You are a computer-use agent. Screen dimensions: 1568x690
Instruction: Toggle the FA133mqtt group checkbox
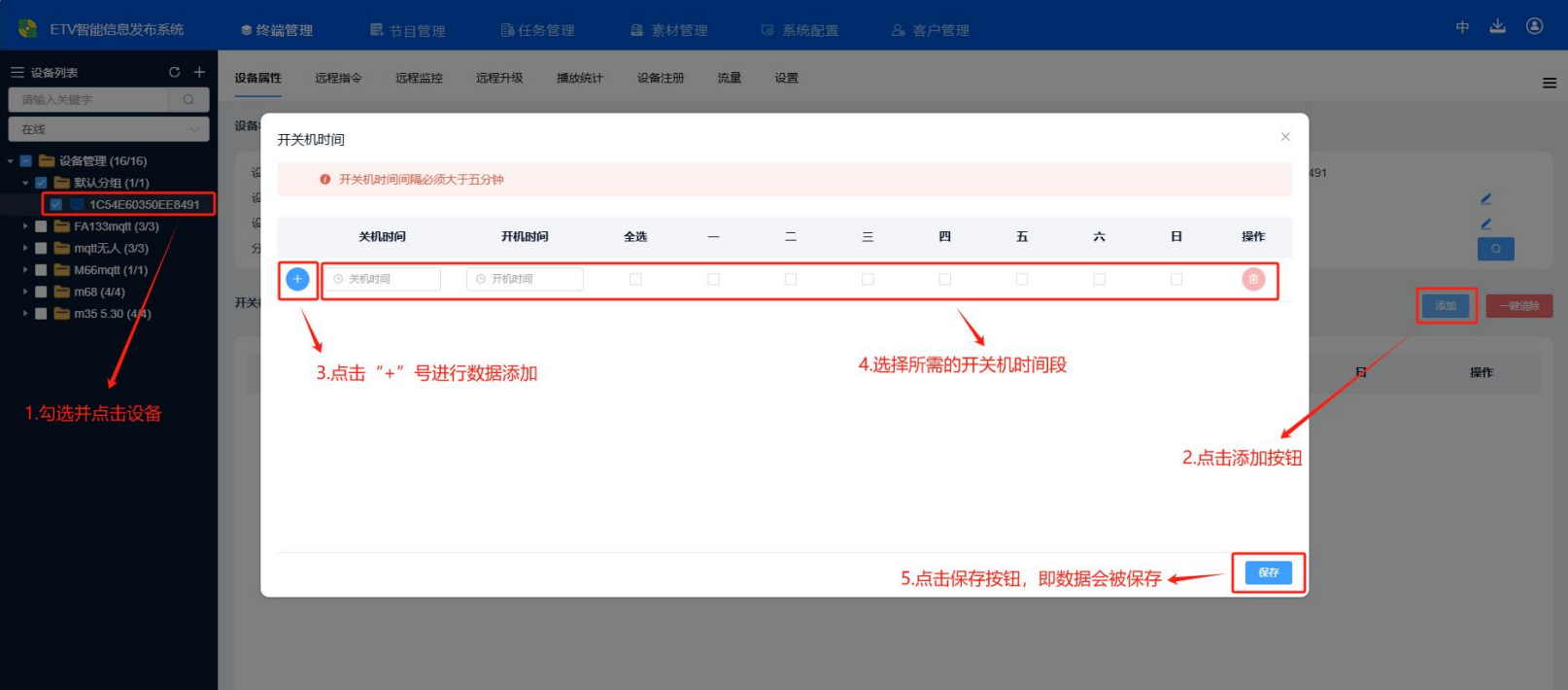(x=41, y=226)
